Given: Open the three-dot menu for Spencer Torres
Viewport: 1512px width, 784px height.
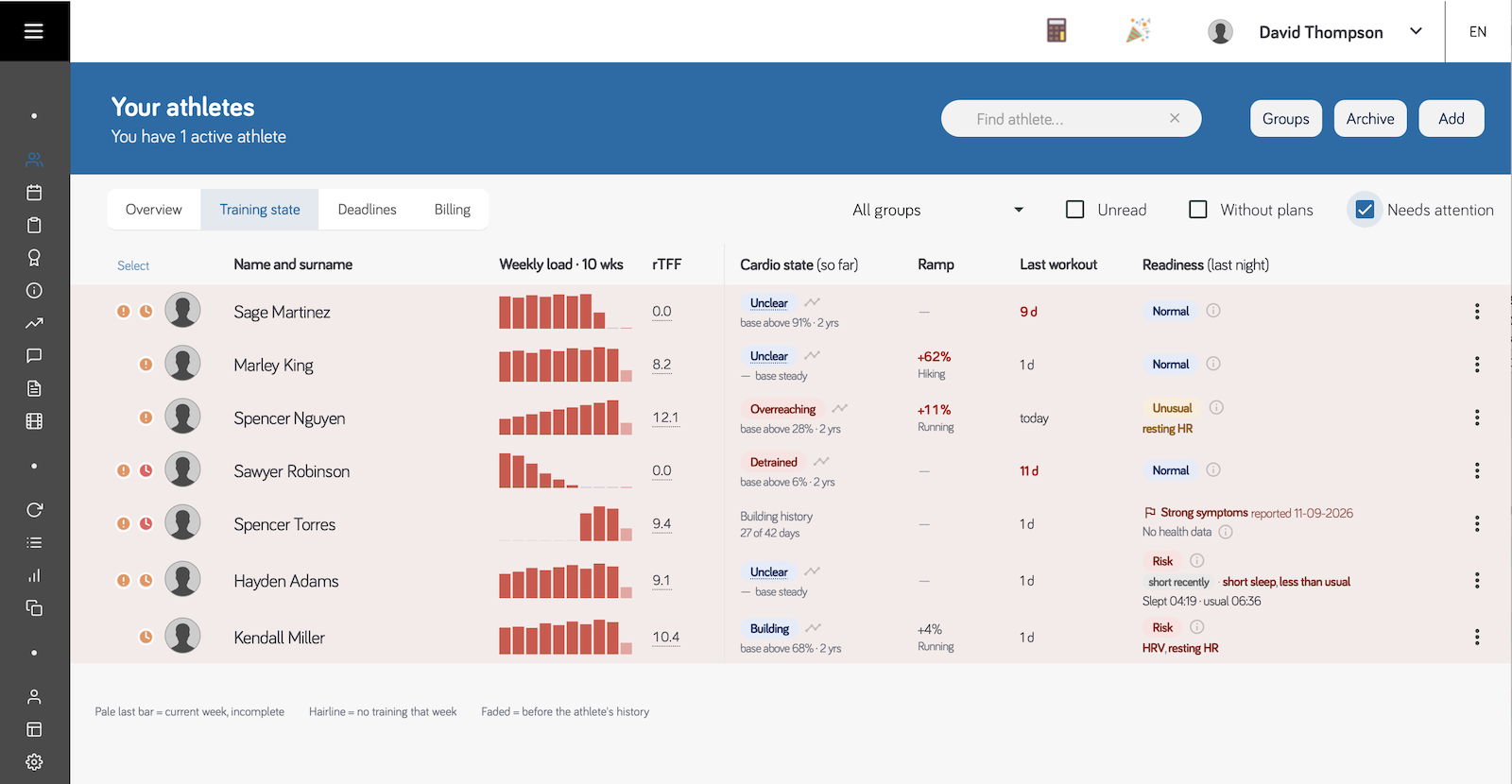Looking at the screenshot, I should click(1477, 523).
